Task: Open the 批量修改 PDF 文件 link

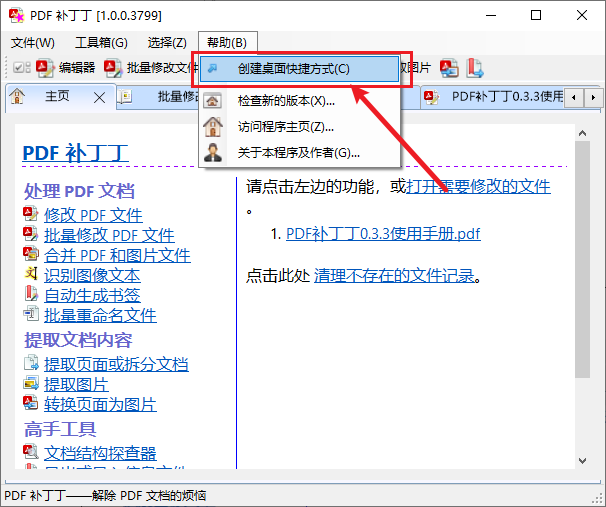Action: coord(109,235)
